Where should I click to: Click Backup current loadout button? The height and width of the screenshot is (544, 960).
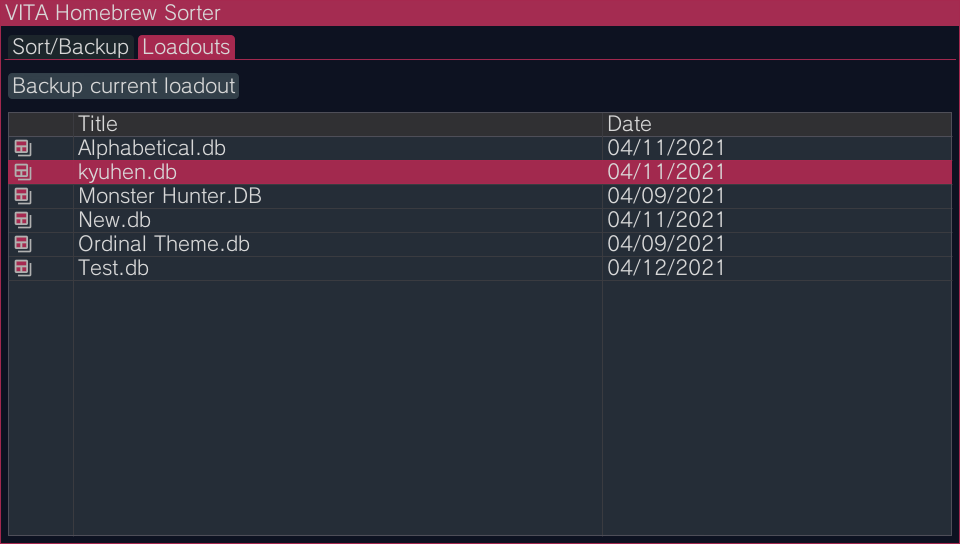click(124, 86)
